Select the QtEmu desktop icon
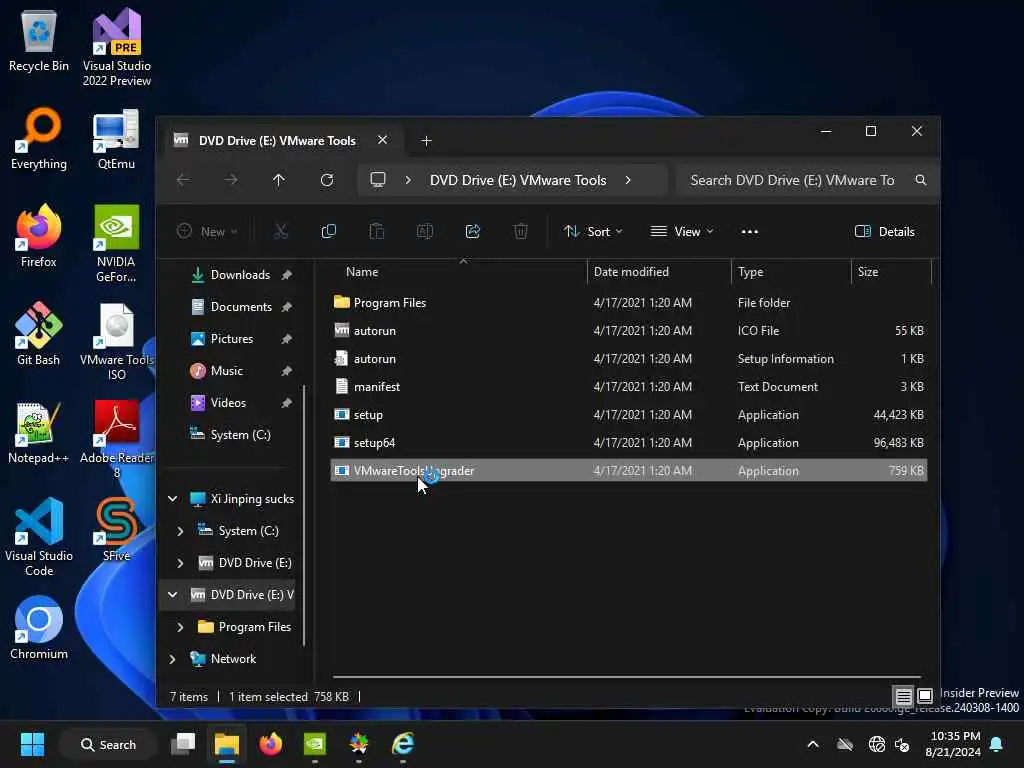This screenshot has height=768, width=1024. (x=116, y=139)
